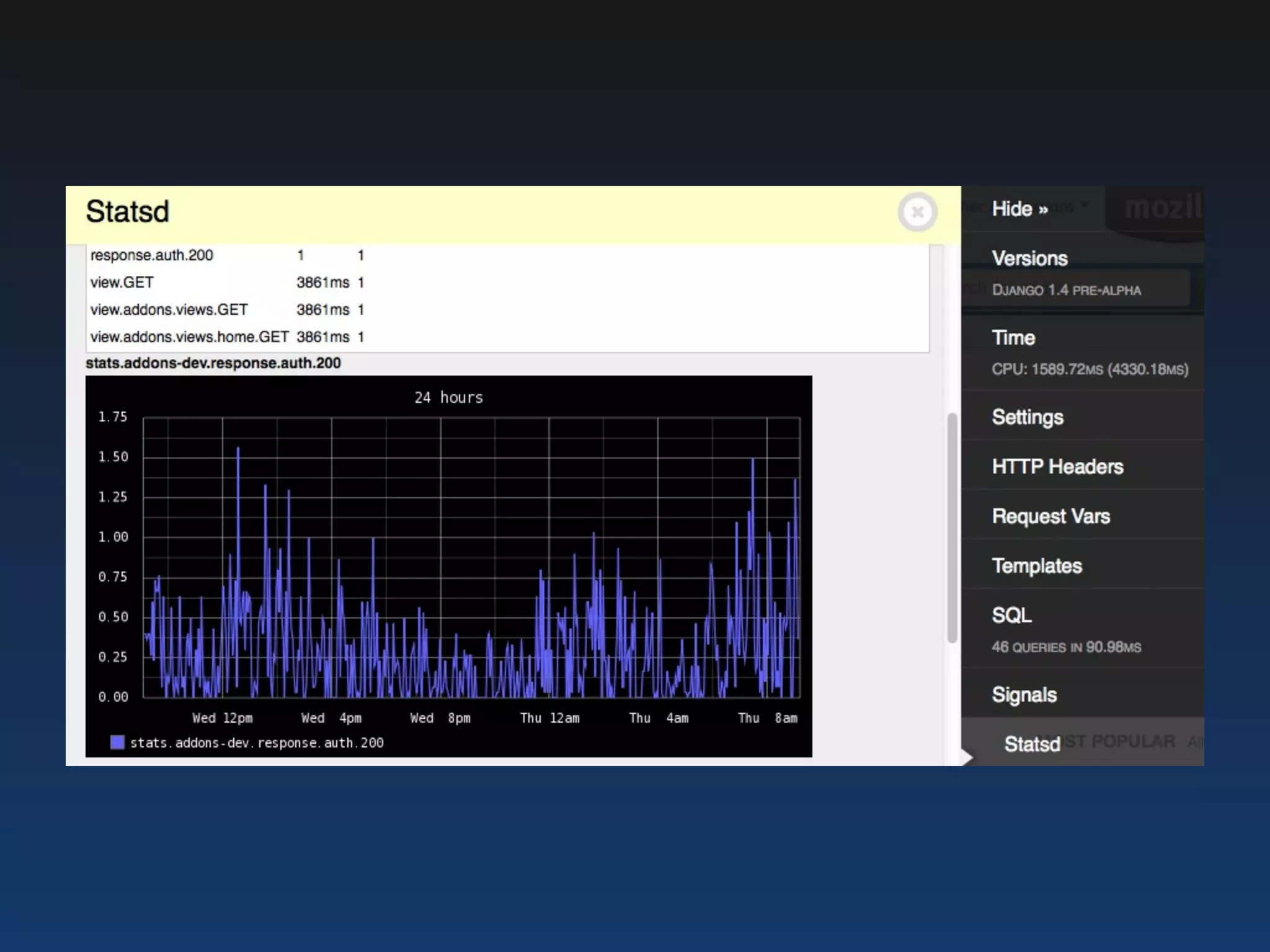Close the Statsd panel with the X icon
The image size is (1270, 952).
(917, 213)
